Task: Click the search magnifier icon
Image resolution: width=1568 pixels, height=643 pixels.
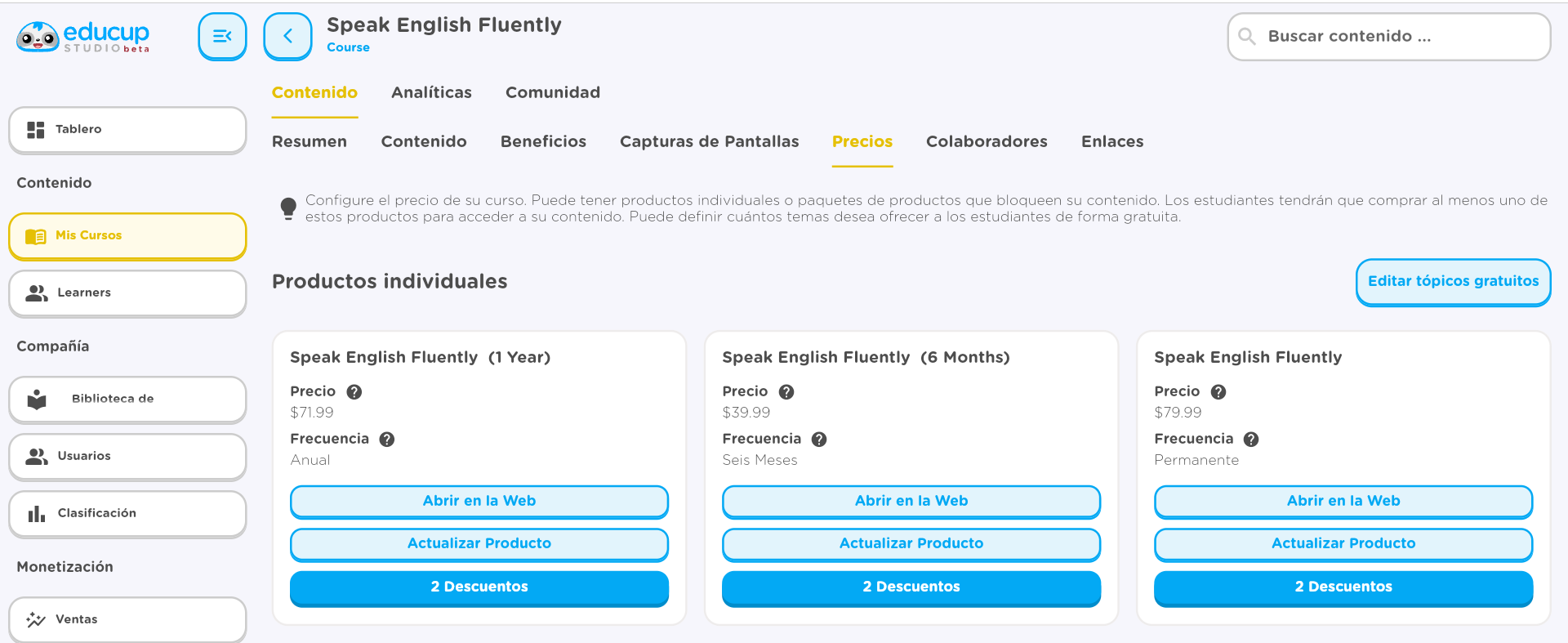Action: (x=1247, y=36)
